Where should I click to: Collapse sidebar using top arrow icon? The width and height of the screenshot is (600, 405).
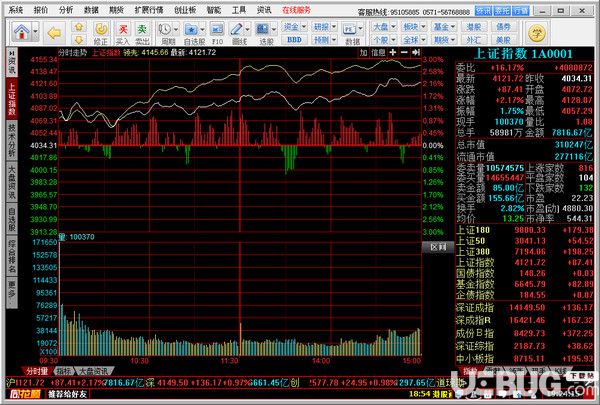[11, 53]
